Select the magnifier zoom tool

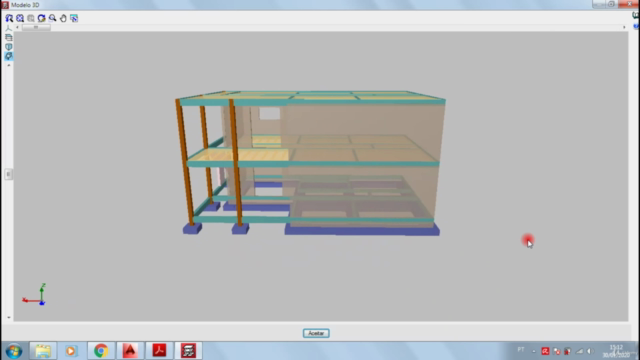(x=52, y=18)
